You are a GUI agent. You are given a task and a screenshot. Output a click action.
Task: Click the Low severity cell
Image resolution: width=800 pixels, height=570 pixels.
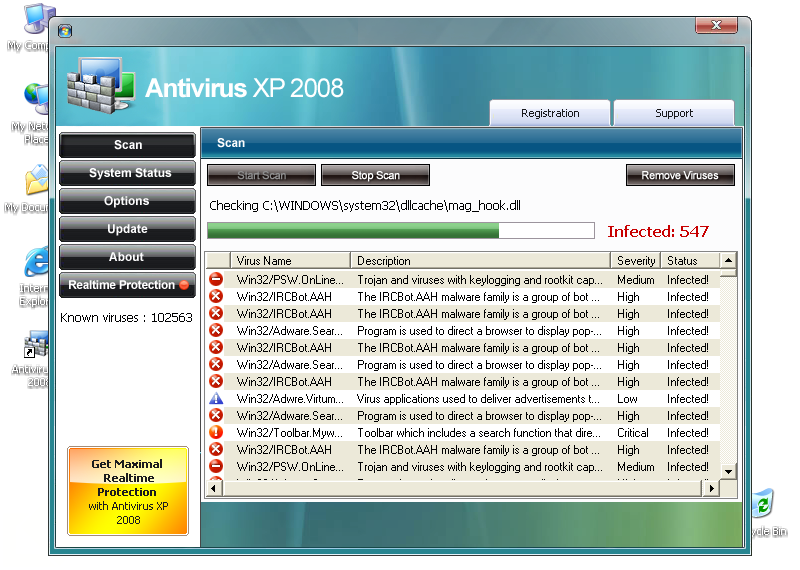[628, 399]
